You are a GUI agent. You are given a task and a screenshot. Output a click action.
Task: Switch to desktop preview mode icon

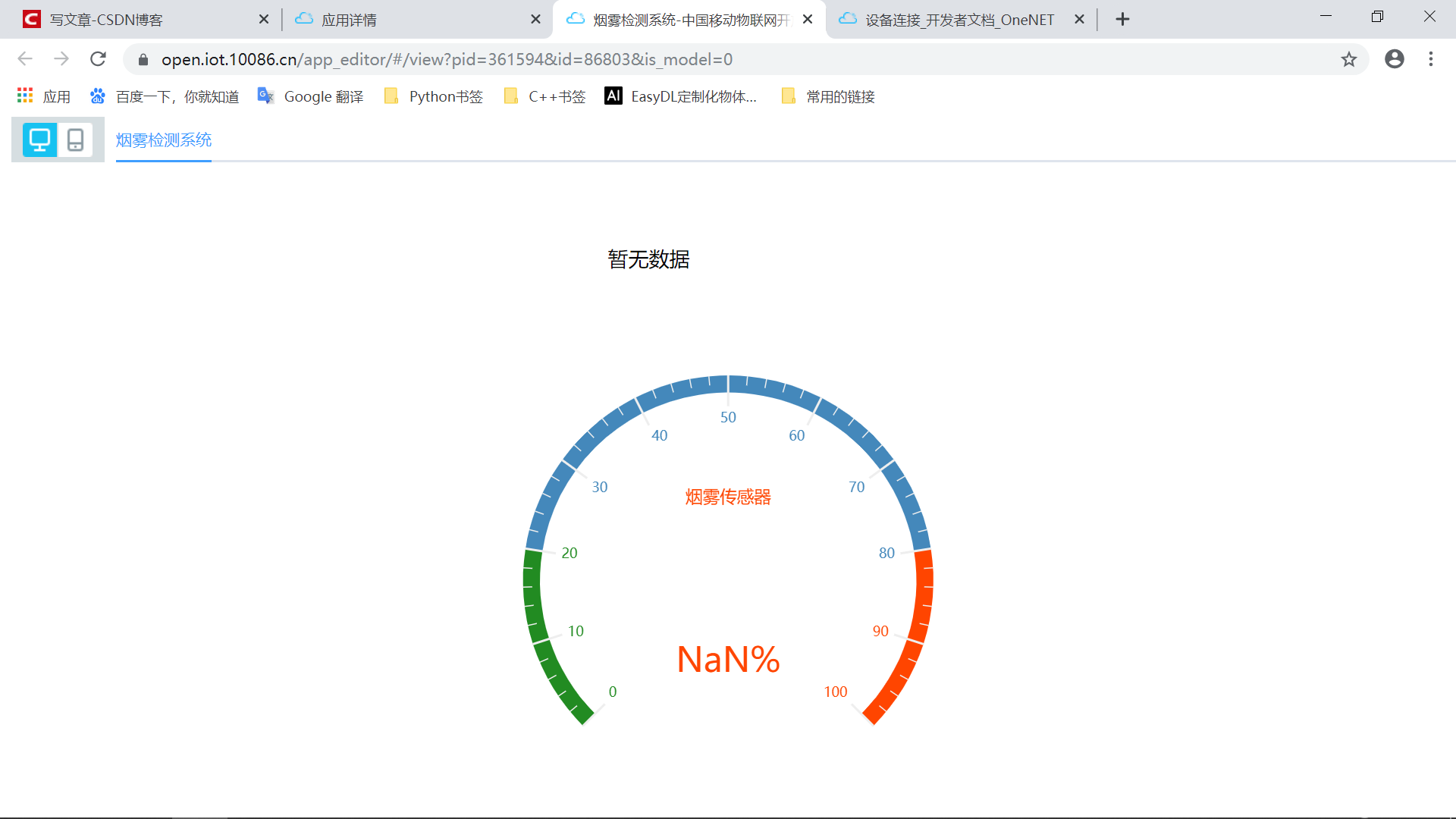39,140
